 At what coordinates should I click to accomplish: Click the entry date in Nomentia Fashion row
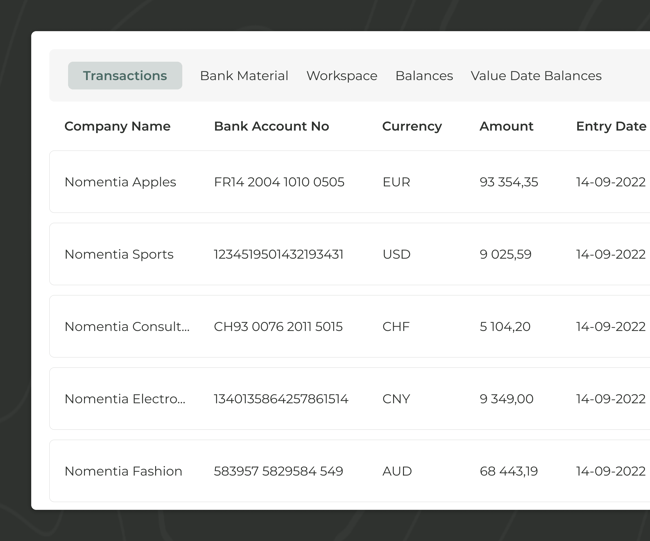611,471
